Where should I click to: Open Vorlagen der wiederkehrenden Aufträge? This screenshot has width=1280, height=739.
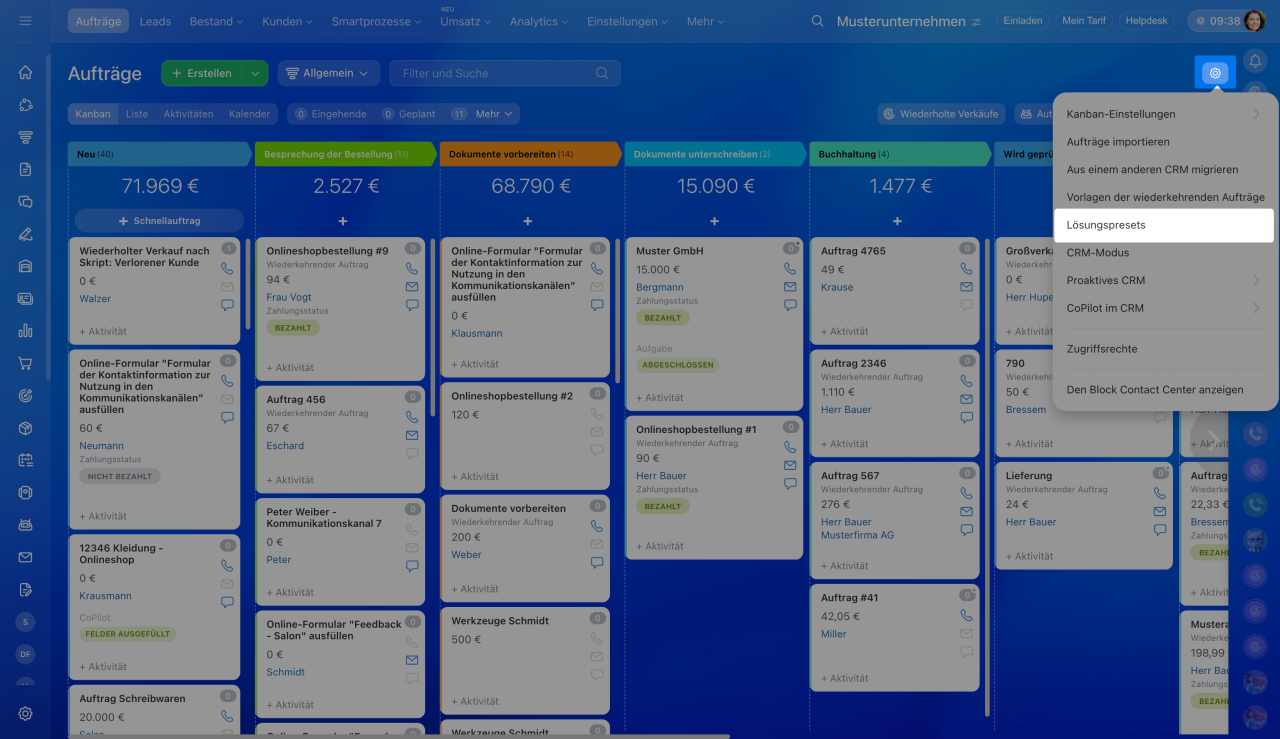(1165, 197)
